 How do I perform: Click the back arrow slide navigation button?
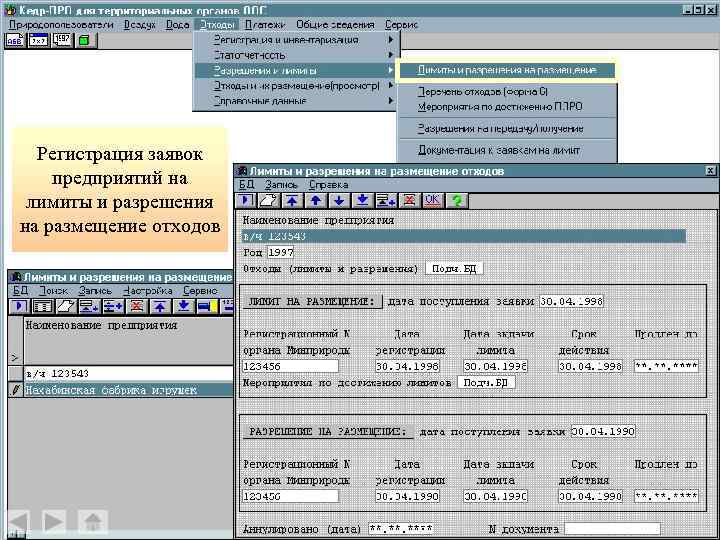tap(19, 522)
